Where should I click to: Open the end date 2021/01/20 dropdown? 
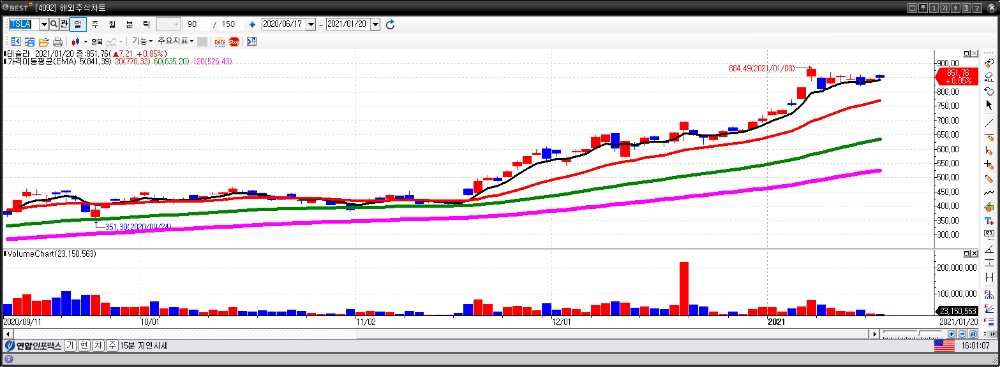(375, 24)
